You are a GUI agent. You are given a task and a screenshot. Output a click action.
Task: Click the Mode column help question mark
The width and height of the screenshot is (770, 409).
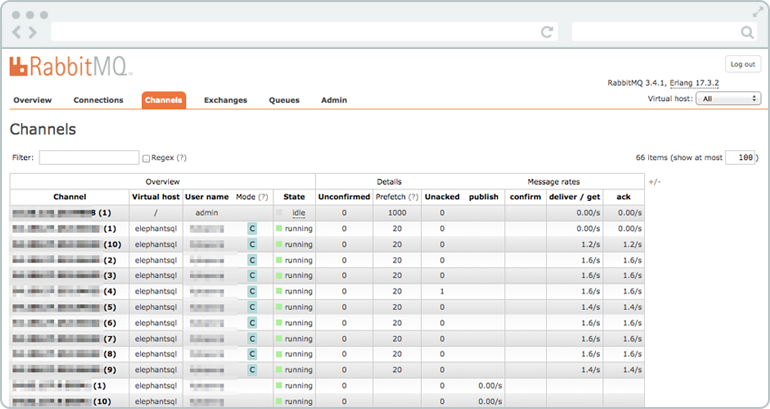pyautogui.click(x=263, y=197)
